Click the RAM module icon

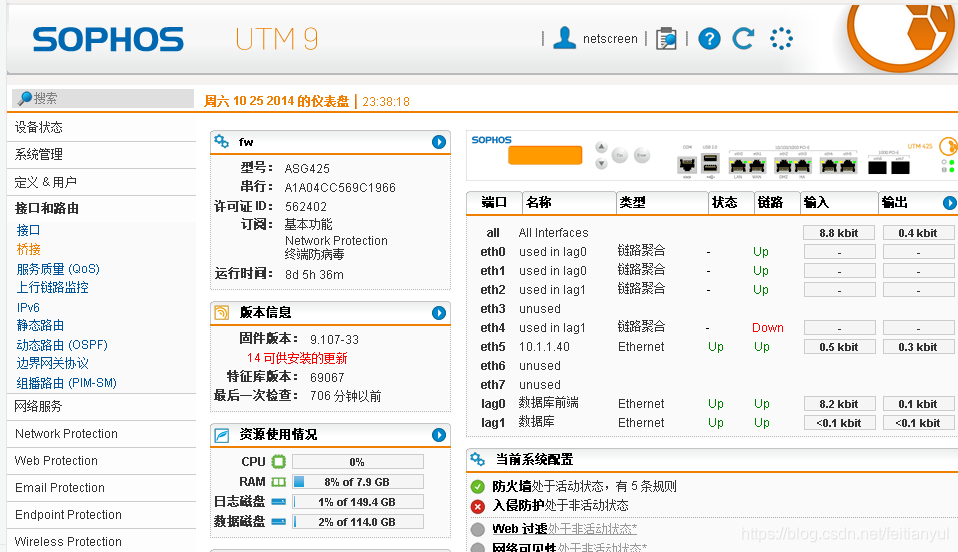(279, 482)
